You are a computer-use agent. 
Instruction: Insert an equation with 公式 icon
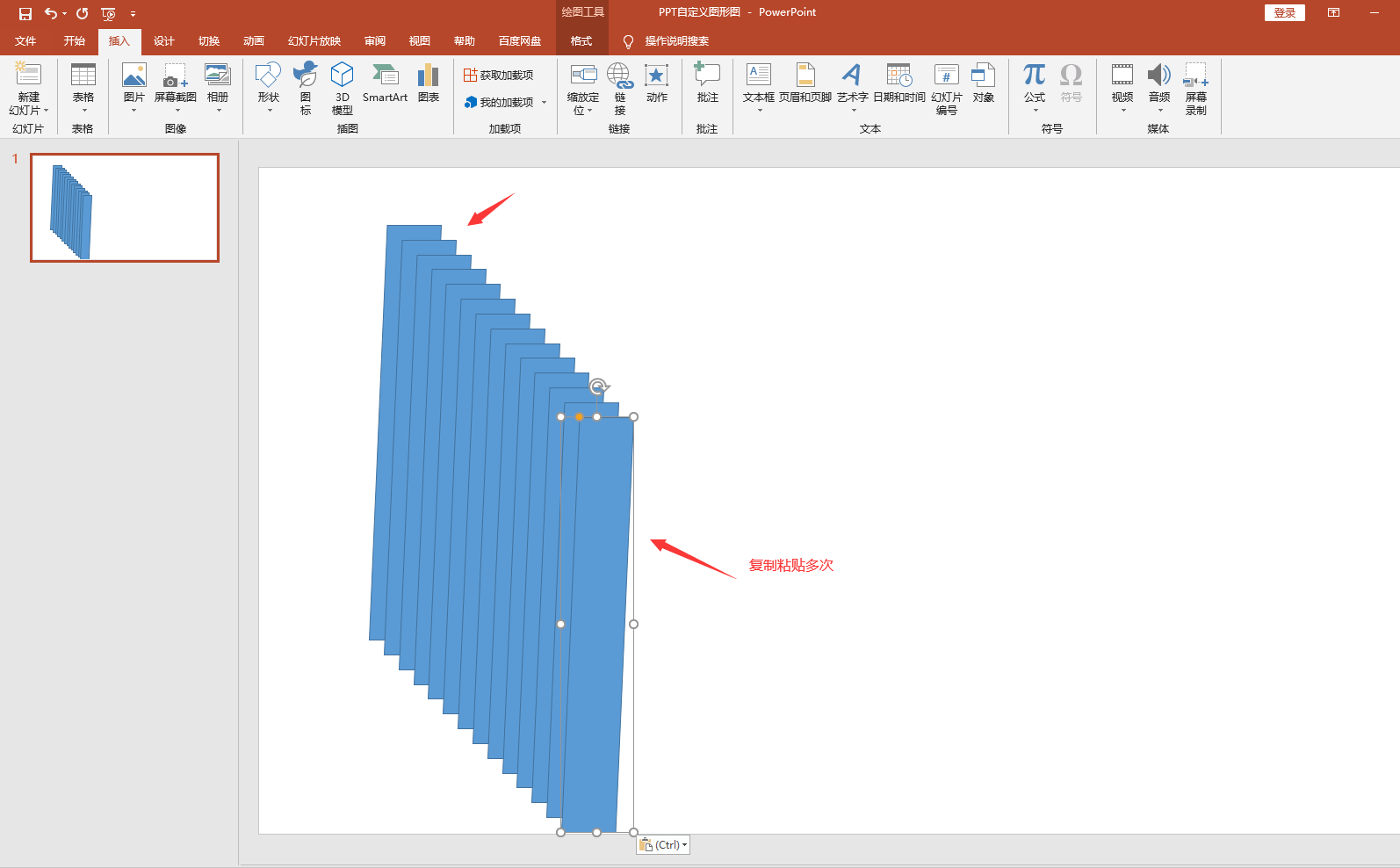pyautogui.click(x=1035, y=85)
